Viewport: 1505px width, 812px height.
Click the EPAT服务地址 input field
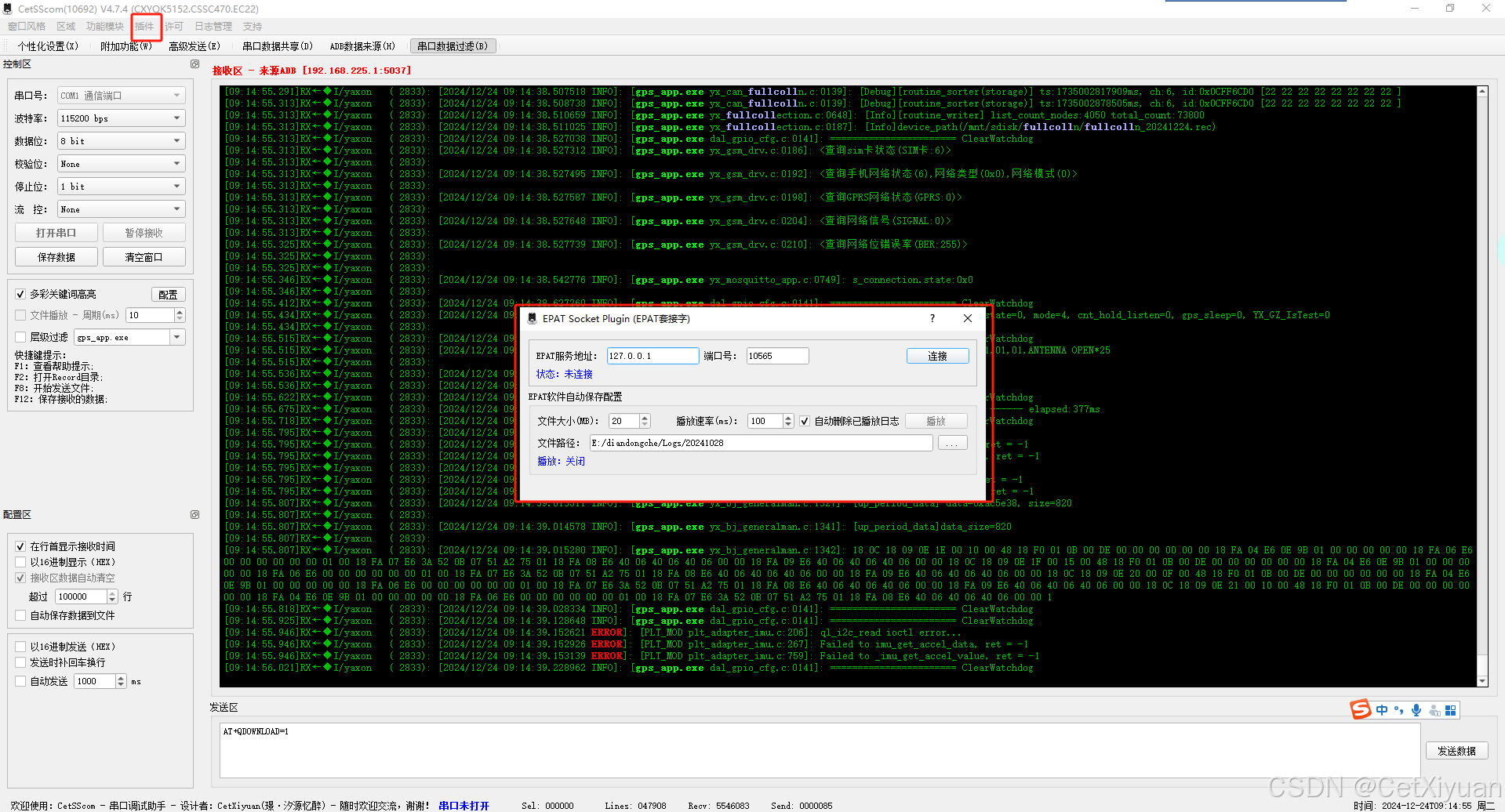pos(653,356)
